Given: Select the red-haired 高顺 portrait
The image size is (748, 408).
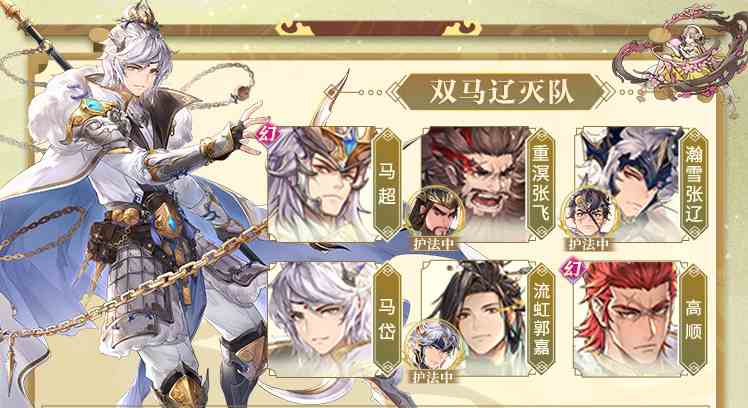Looking at the screenshot, I should (x=628, y=318).
